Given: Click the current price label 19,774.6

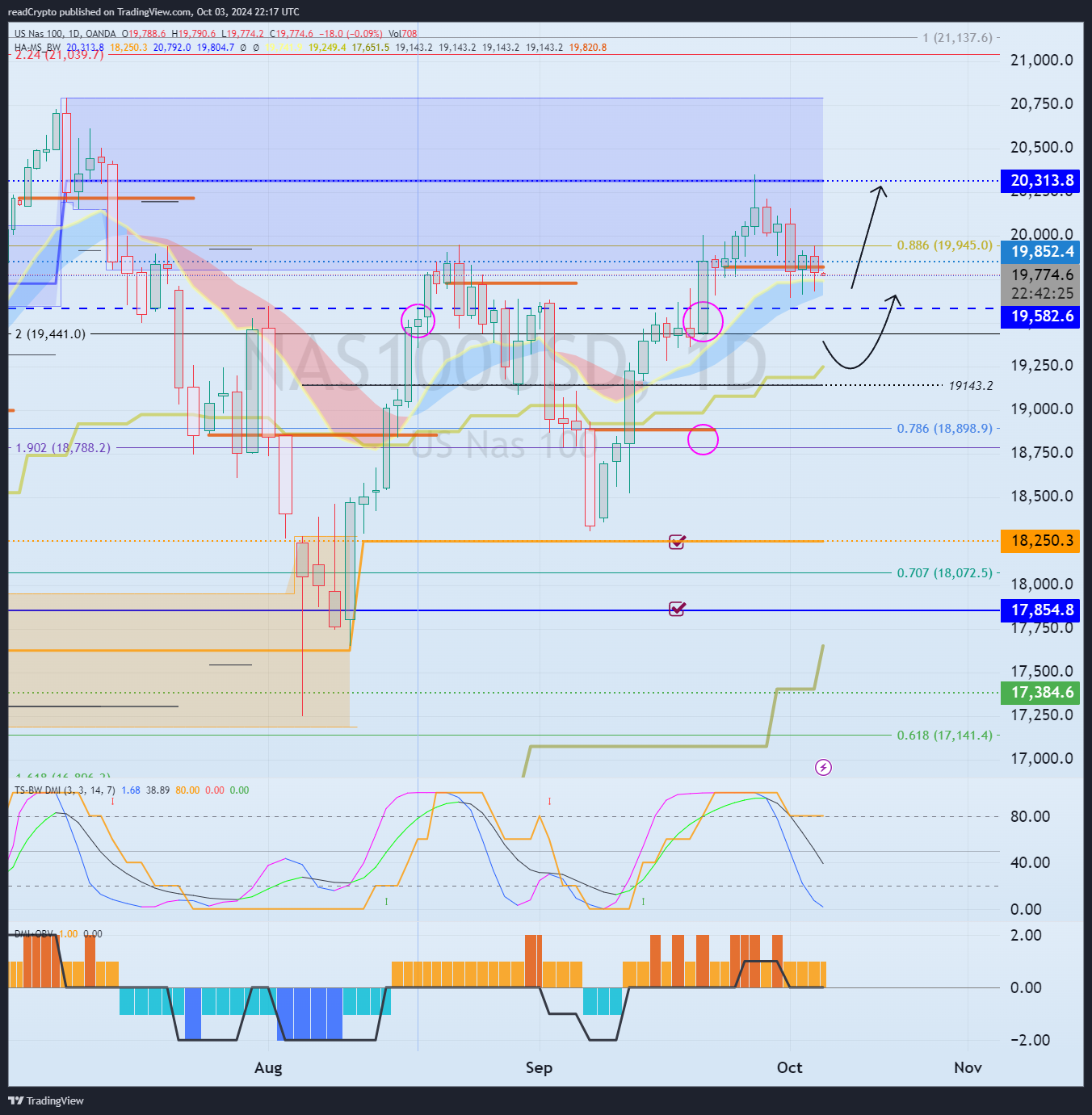Looking at the screenshot, I should (1040, 275).
